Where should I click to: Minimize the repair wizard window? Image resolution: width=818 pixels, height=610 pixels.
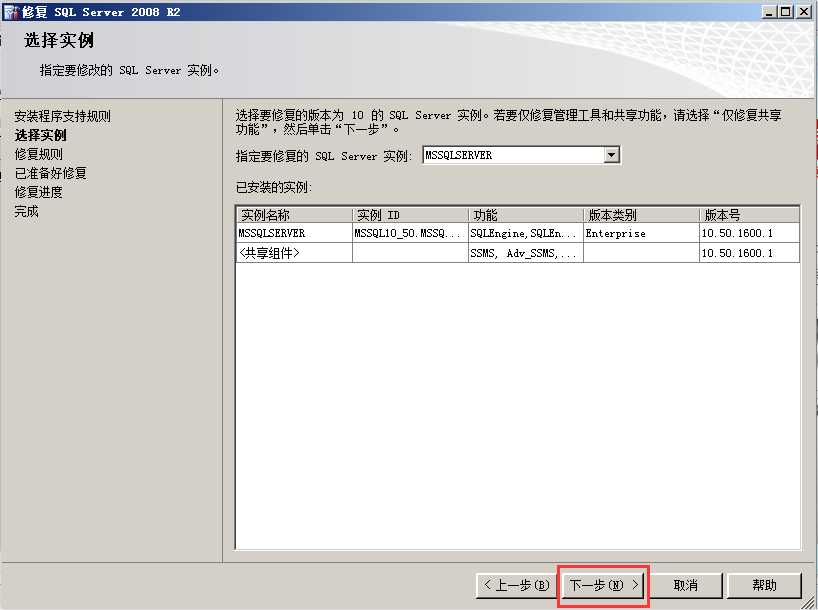[x=768, y=11]
